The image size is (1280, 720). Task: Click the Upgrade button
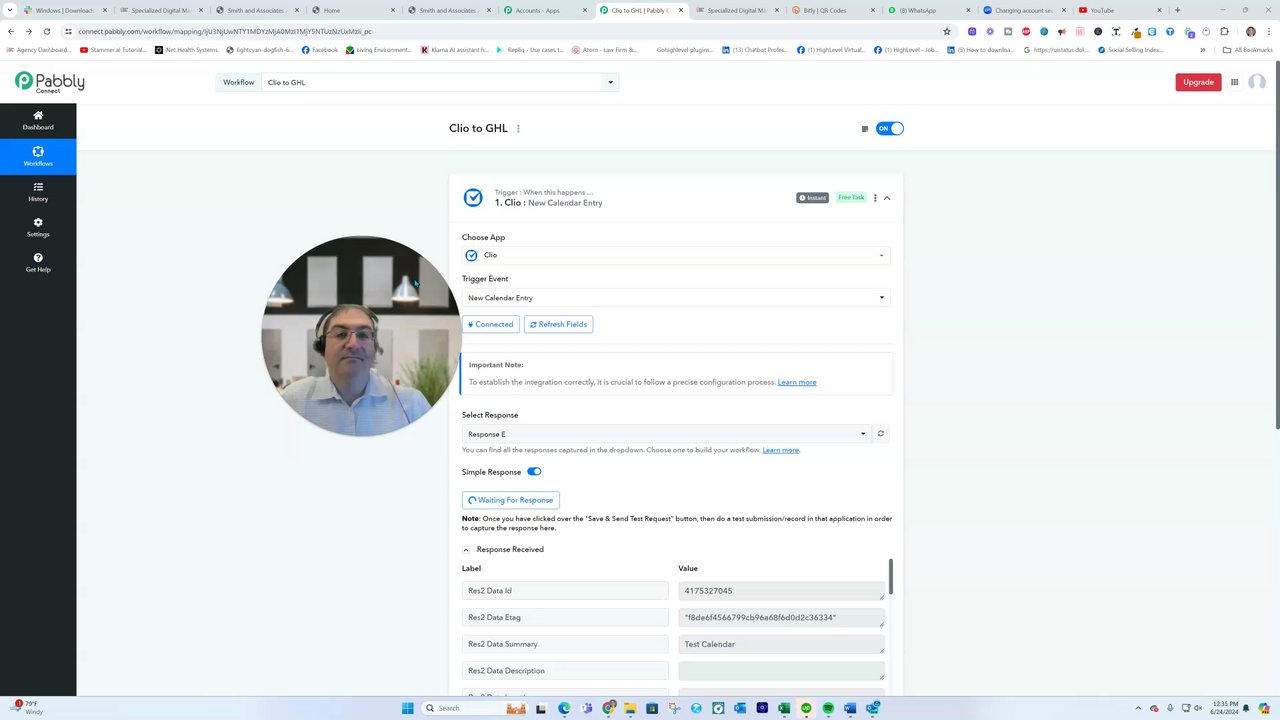(1198, 82)
